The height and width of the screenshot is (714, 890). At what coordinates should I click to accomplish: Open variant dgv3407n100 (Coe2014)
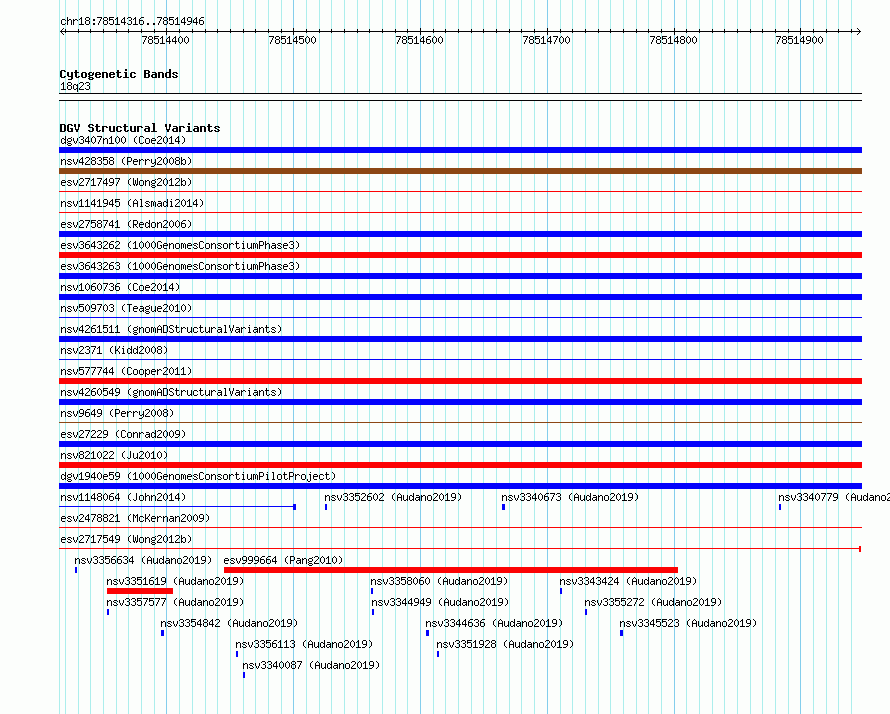[123, 140]
